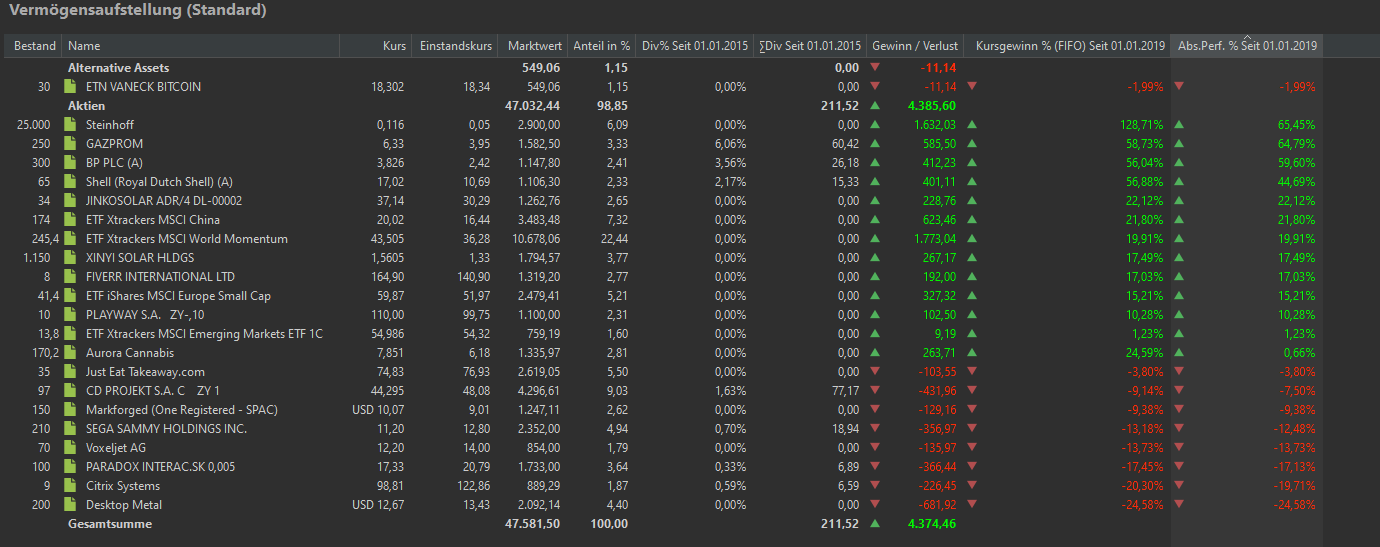Sort by Anteil in % column

pyautogui.click(x=601, y=46)
